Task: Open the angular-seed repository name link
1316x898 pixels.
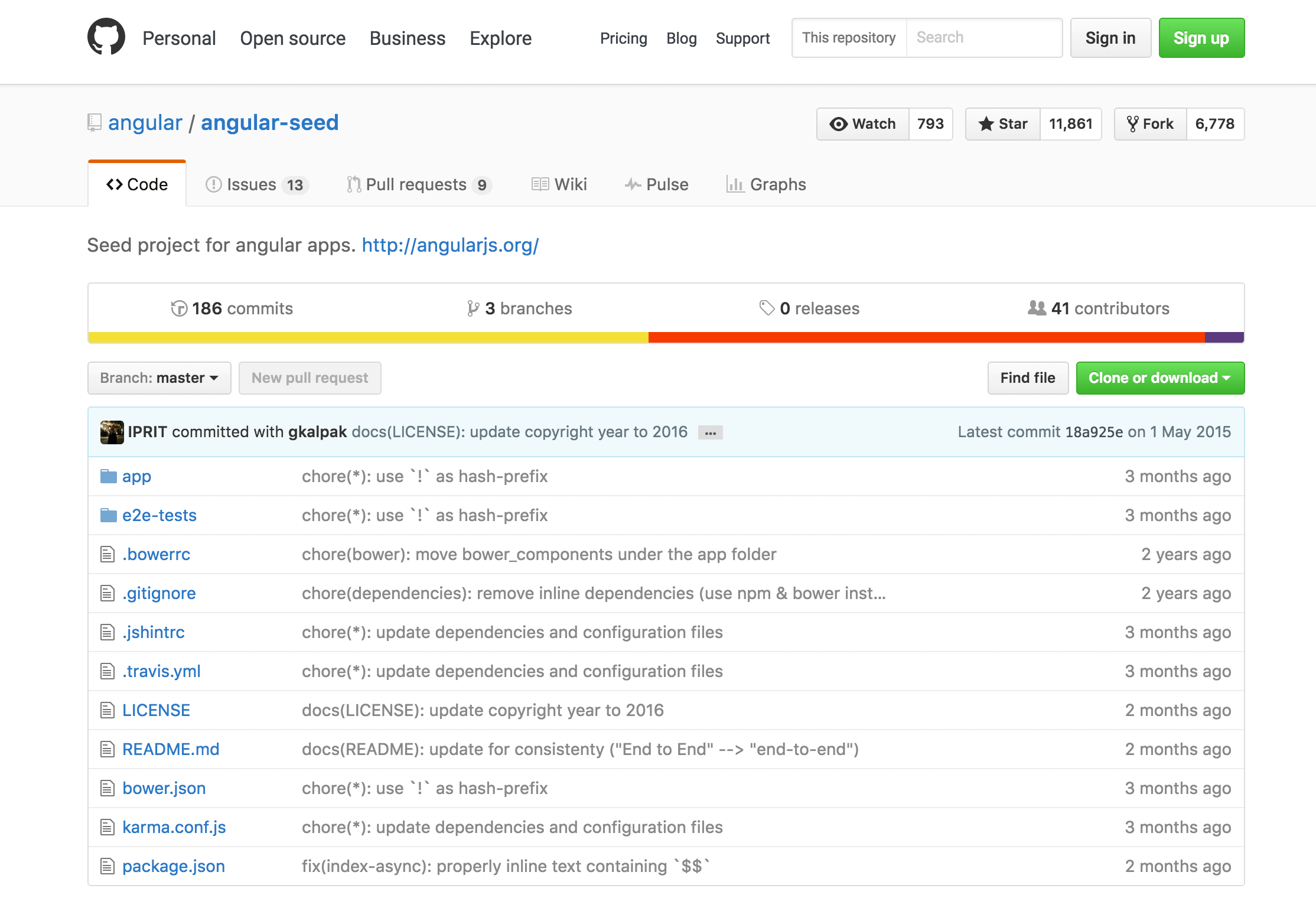Action: click(270, 122)
